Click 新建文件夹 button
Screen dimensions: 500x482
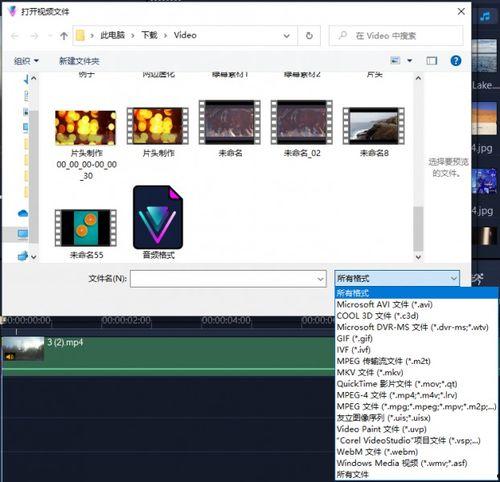[79, 61]
